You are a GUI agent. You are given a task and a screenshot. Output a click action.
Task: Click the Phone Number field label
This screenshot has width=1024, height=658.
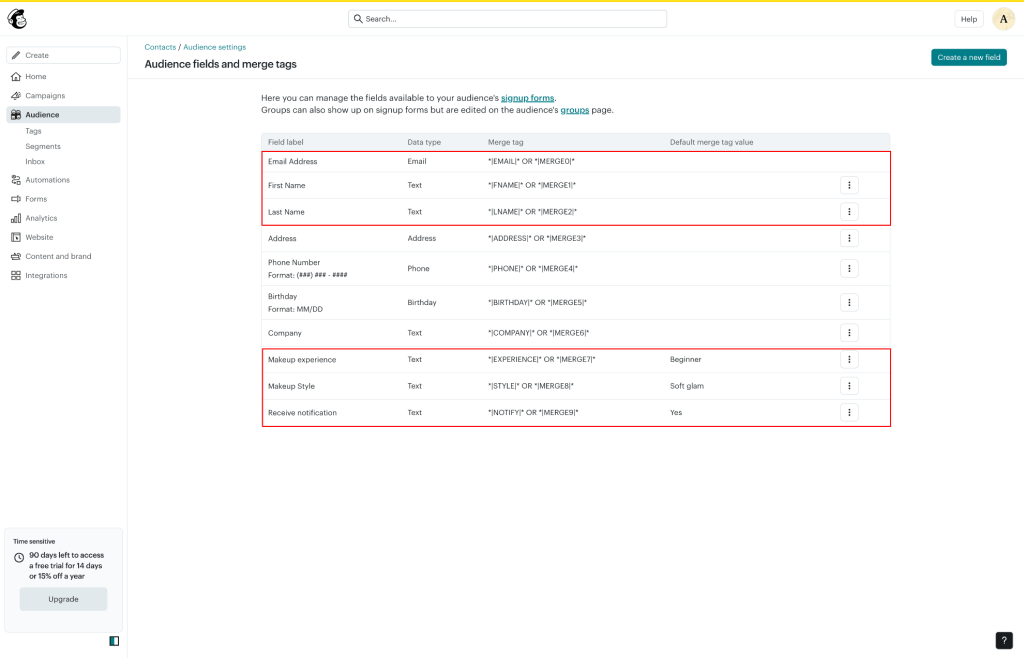click(x=294, y=262)
